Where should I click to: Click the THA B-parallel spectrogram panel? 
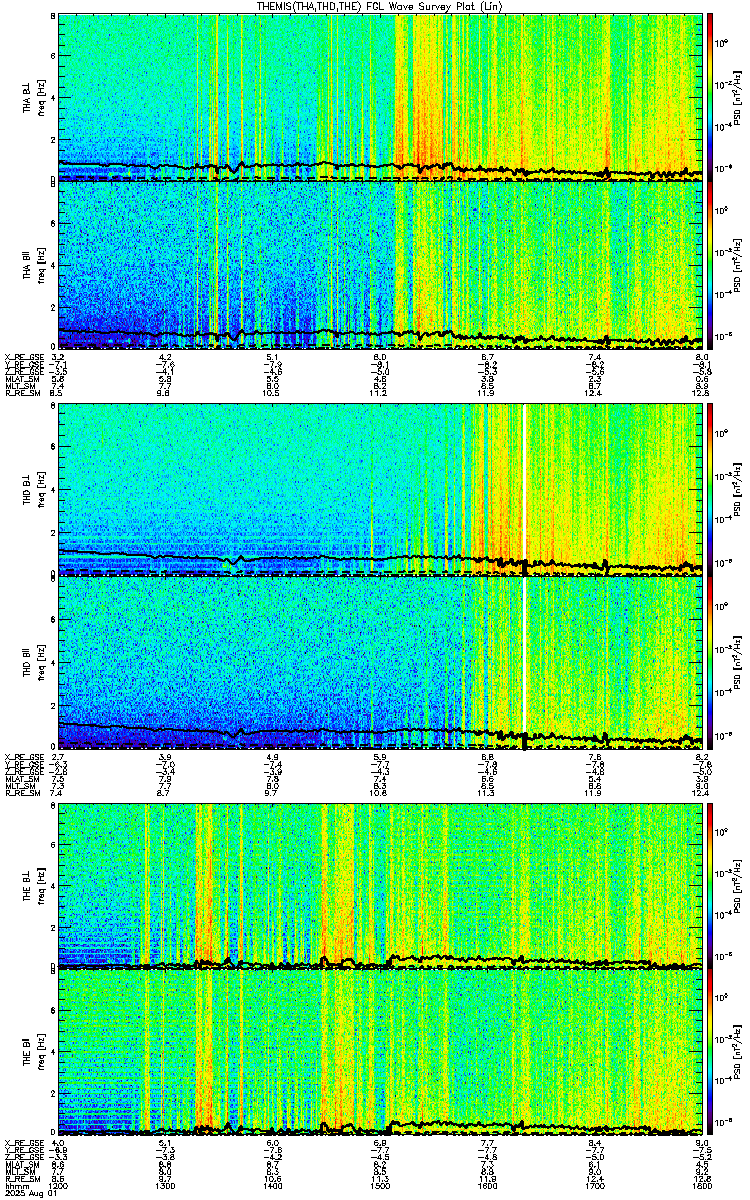pos(381,265)
